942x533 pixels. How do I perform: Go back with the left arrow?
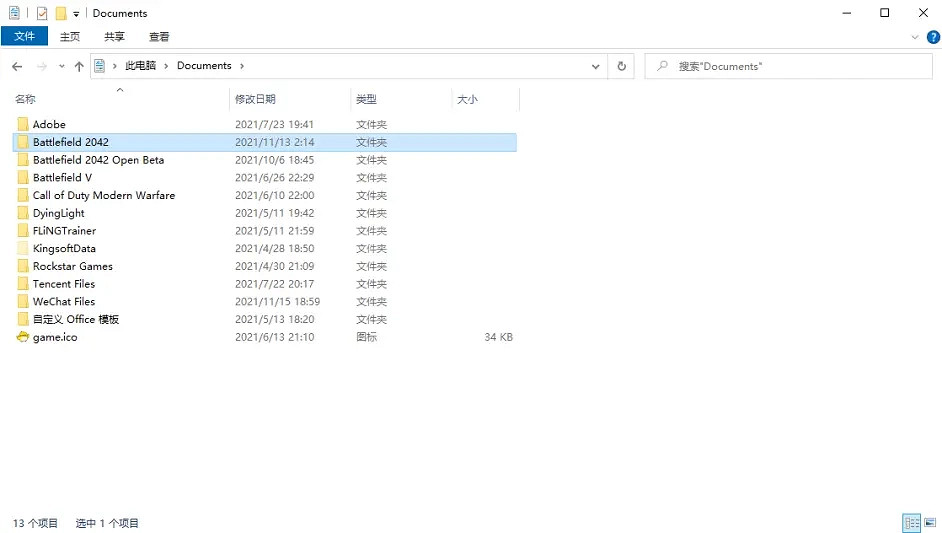click(17, 66)
